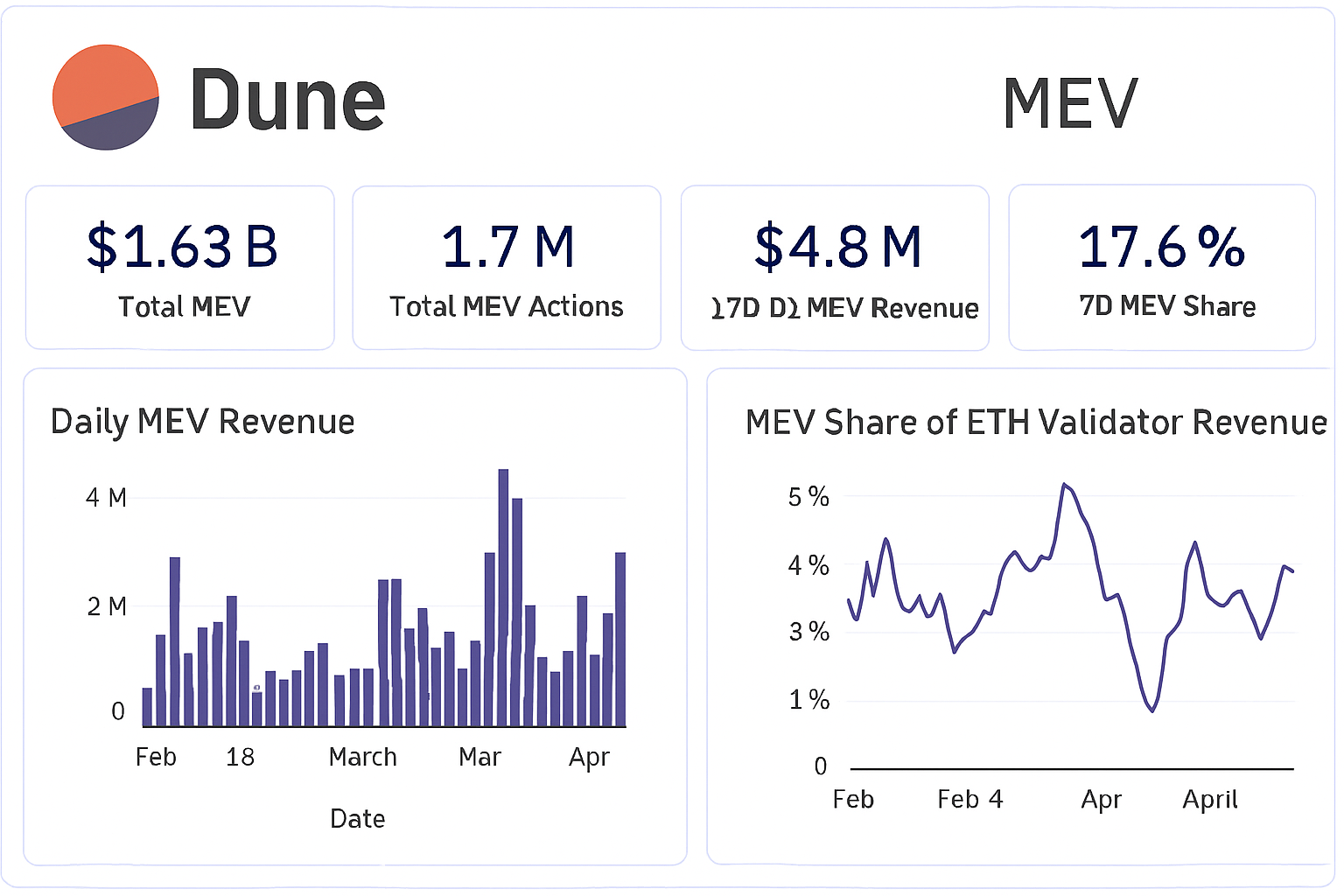Click the 1.7 M value
This screenshot has height=896, width=1344.
(507, 246)
